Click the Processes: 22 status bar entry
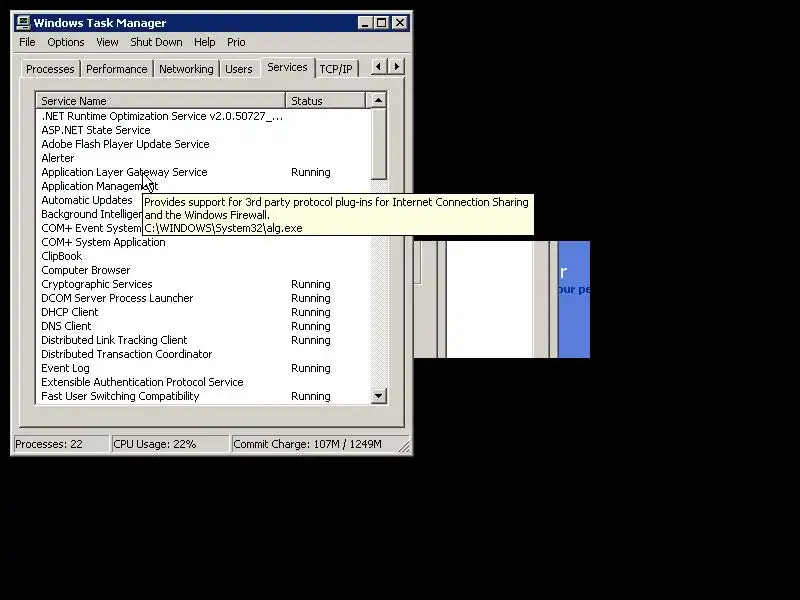 coord(60,444)
